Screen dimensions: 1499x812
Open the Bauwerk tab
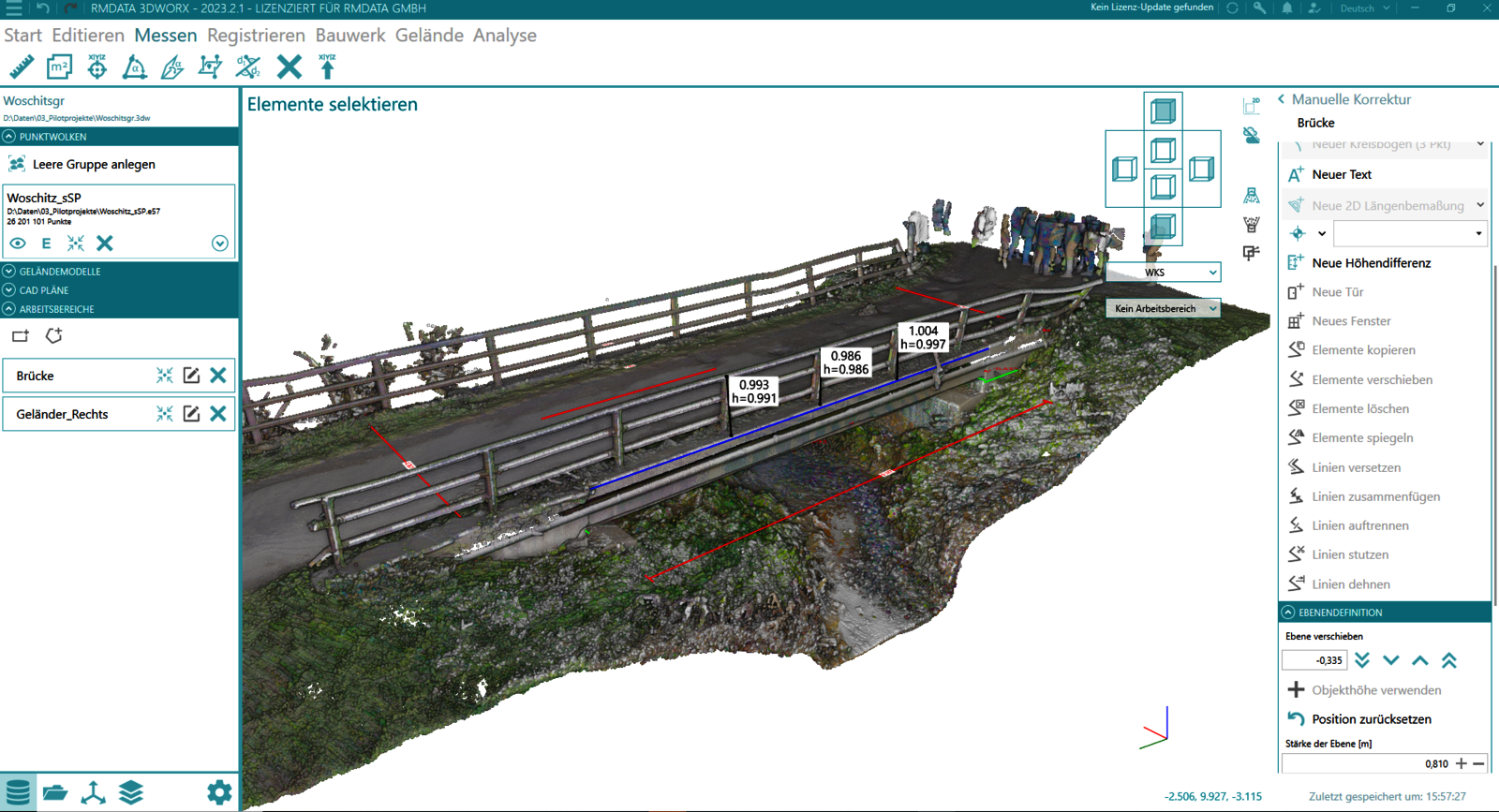(350, 36)
